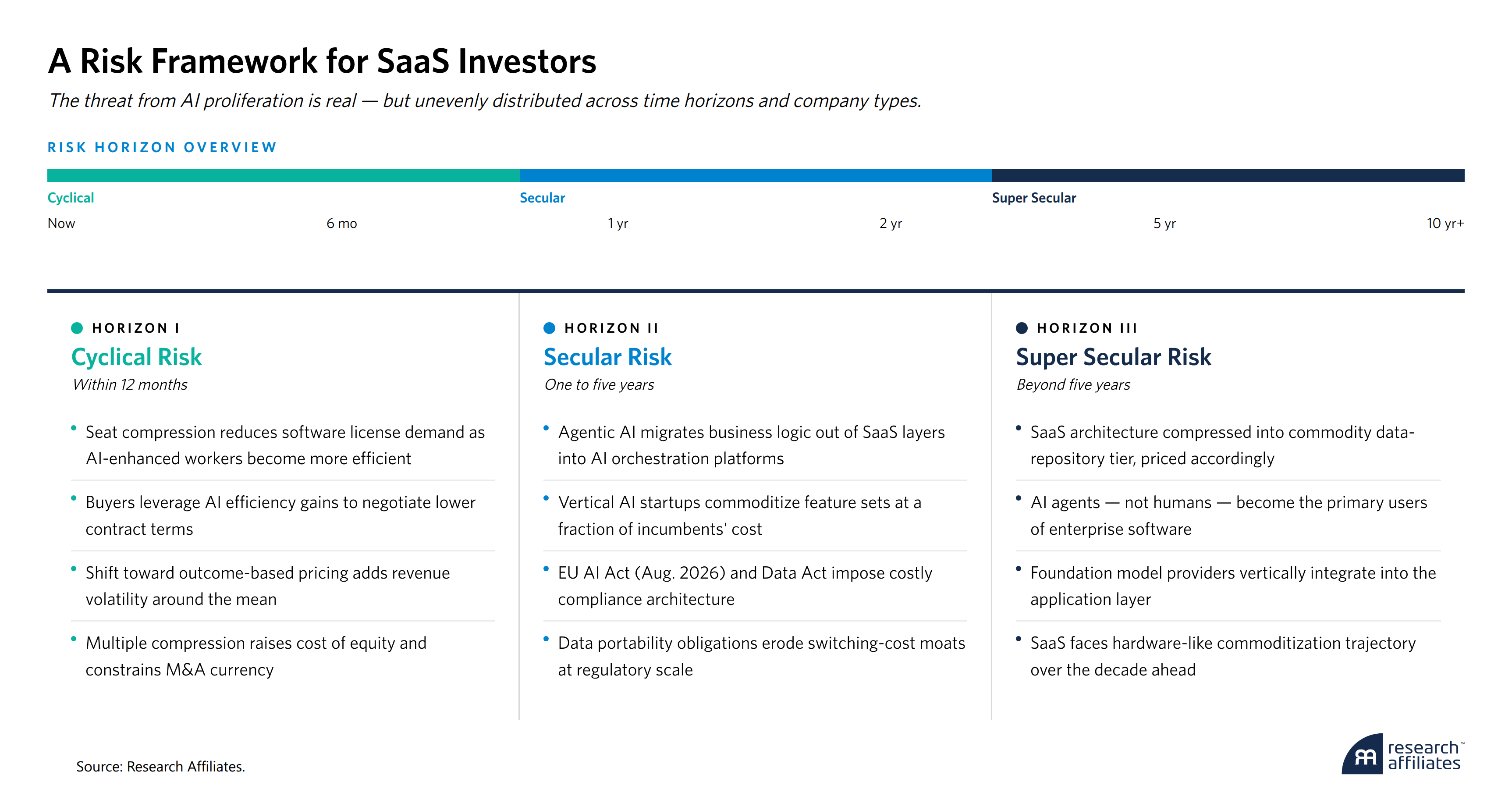Click the Seat compression bullet item
The image size is (1512, 789).
285,445
